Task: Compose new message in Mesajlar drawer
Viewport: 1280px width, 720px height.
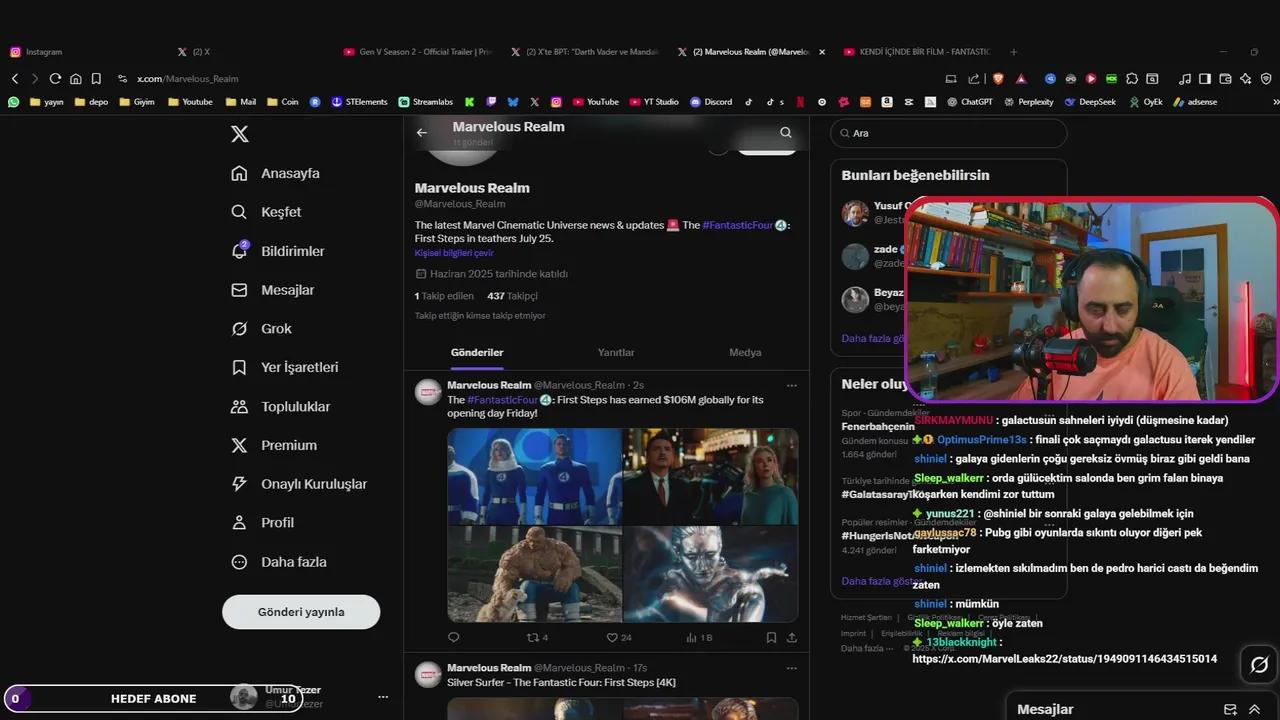Action: click(x=1230, y=709)
